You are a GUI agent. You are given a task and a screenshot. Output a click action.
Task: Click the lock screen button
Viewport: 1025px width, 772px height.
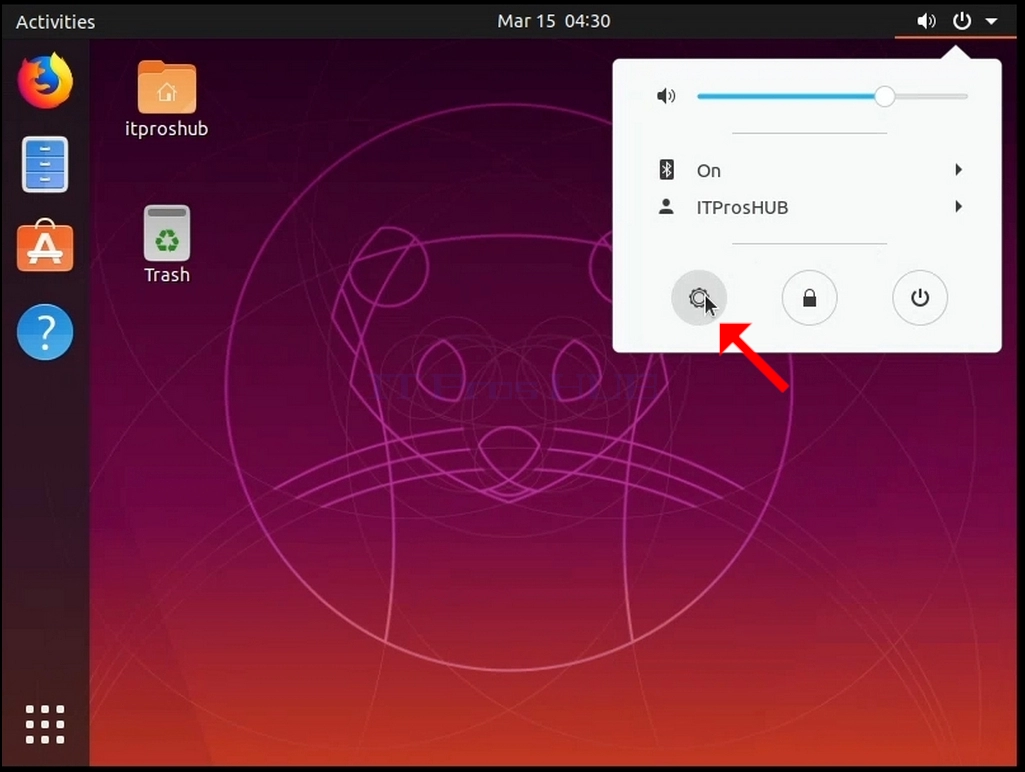809,298
